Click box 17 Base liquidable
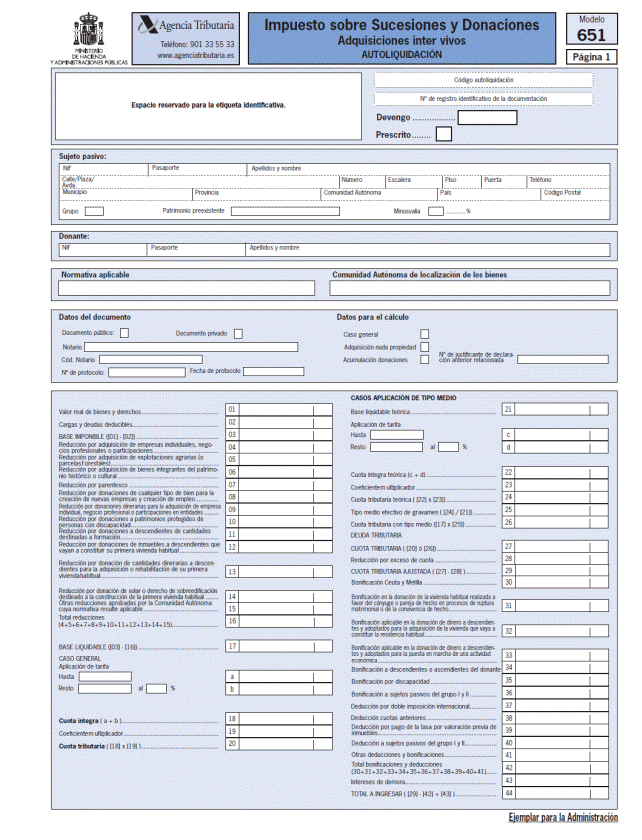This screenshot has width=642, height=840. point(286,647)
